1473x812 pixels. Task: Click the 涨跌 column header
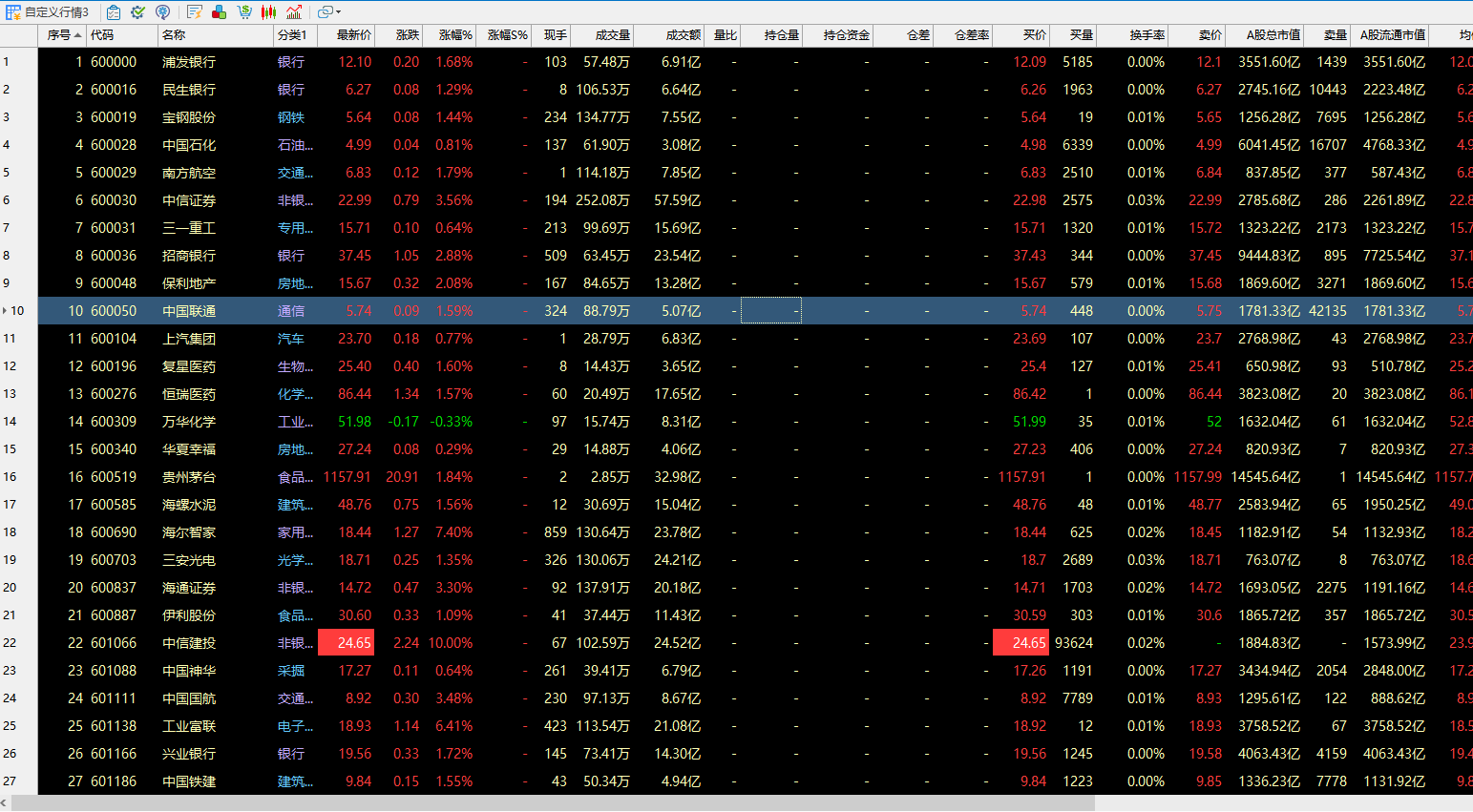(x=399, y=35)
